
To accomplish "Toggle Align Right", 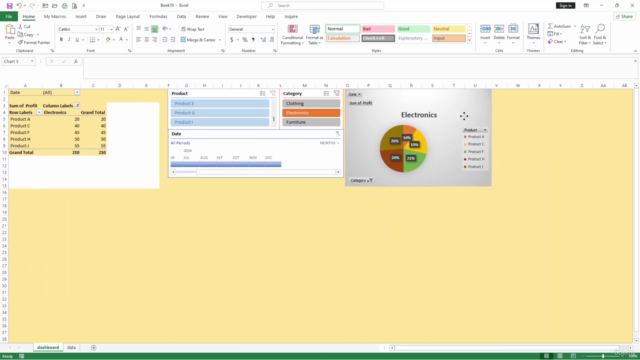I will pyautogui.click(x=155, y=40).
